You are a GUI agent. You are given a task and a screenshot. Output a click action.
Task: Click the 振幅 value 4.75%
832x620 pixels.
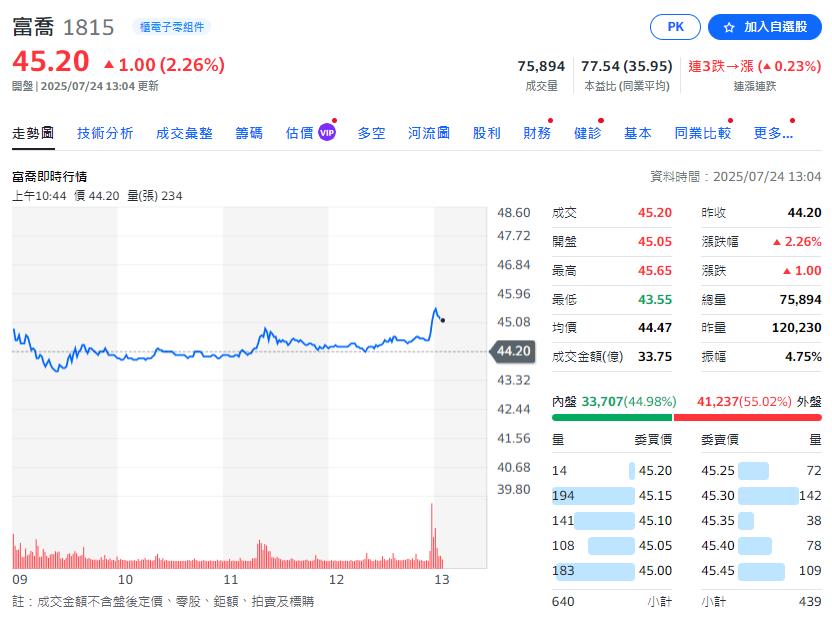tap(803, 357)
